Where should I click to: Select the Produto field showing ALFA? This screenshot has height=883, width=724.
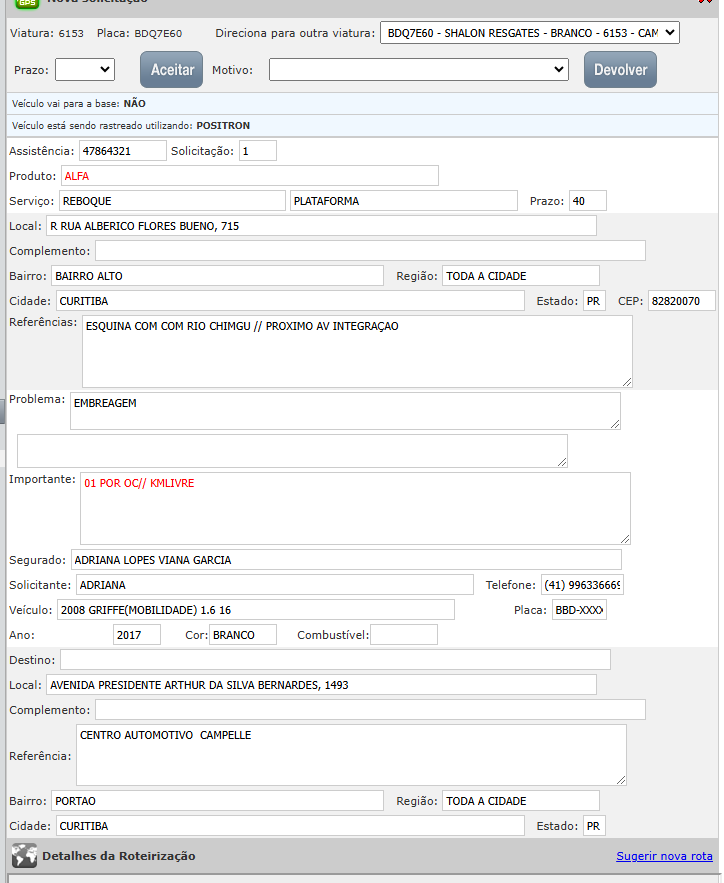point(249,176)
